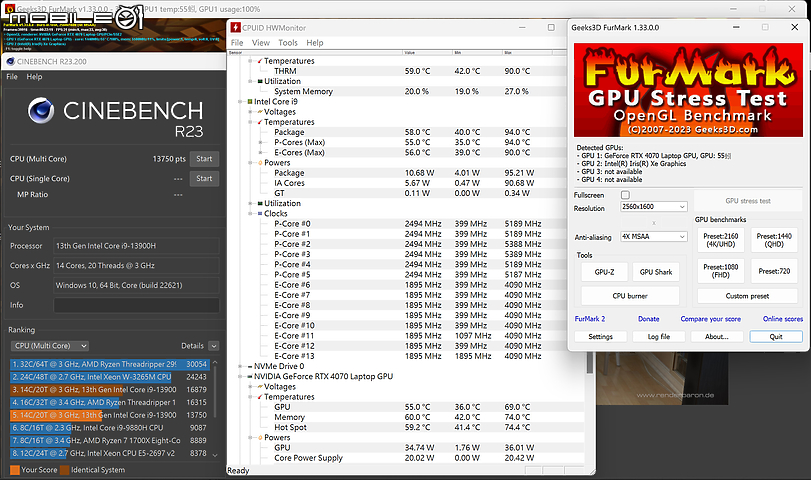Open the FurMark Log file

click(x=659, y=337)
